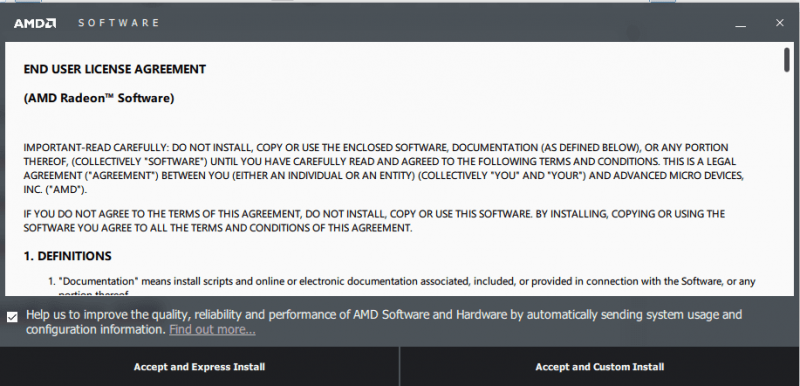800x386 pixels.
Task: Choose Accept and Express Install
Action: point(199,367)
